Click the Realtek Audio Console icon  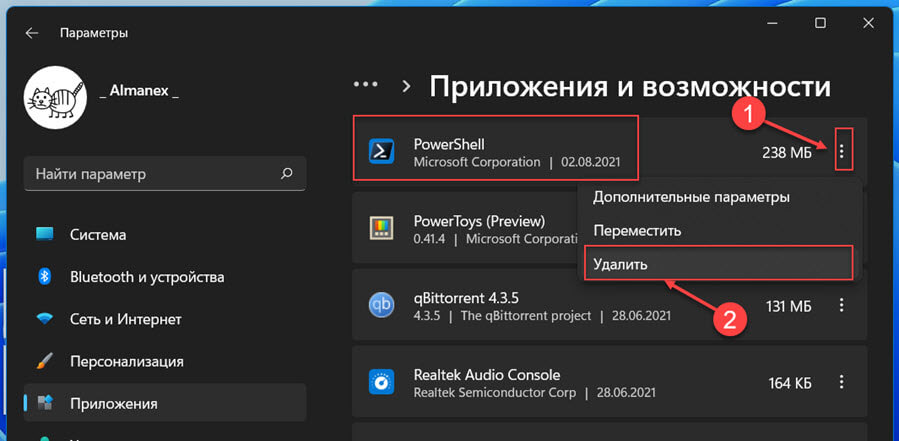(381, 382)
